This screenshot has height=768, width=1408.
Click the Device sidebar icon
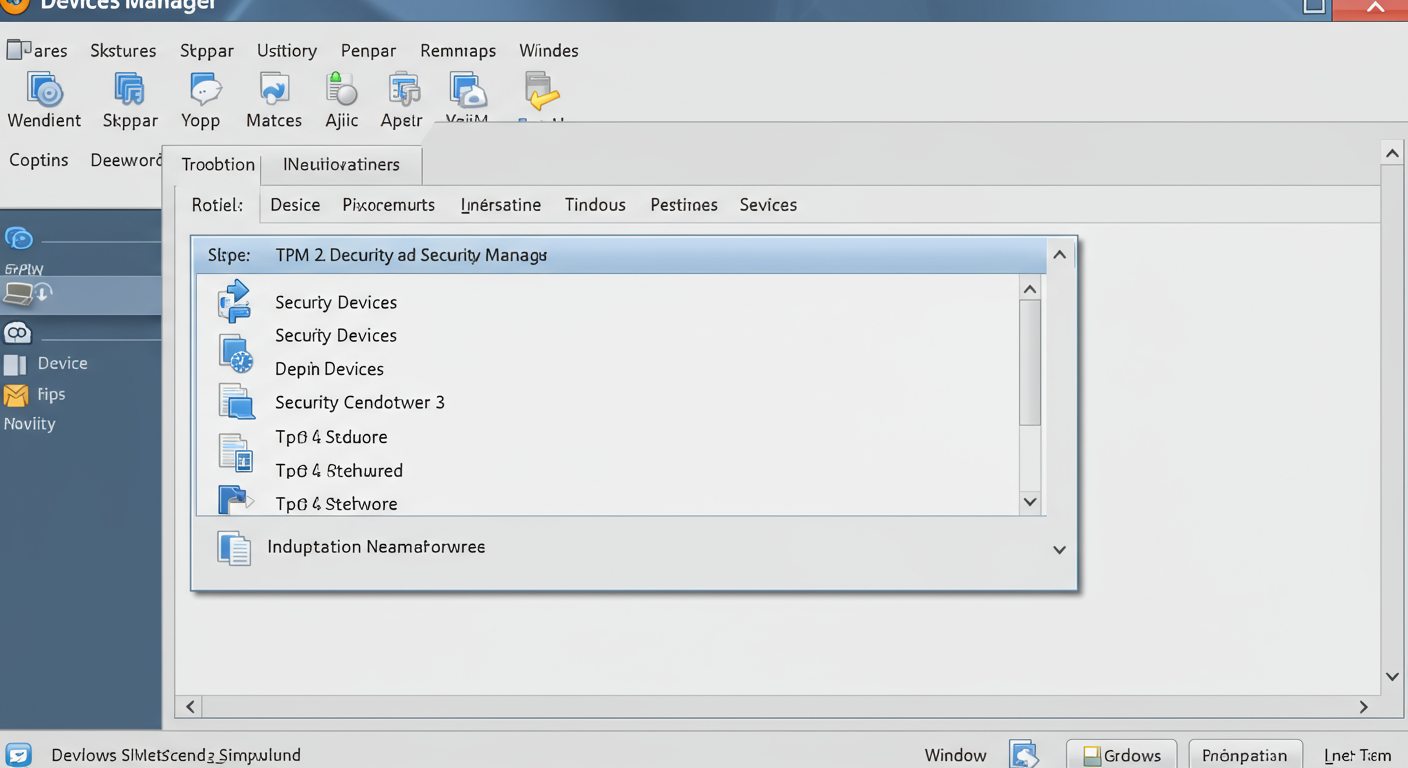point(15,364)
